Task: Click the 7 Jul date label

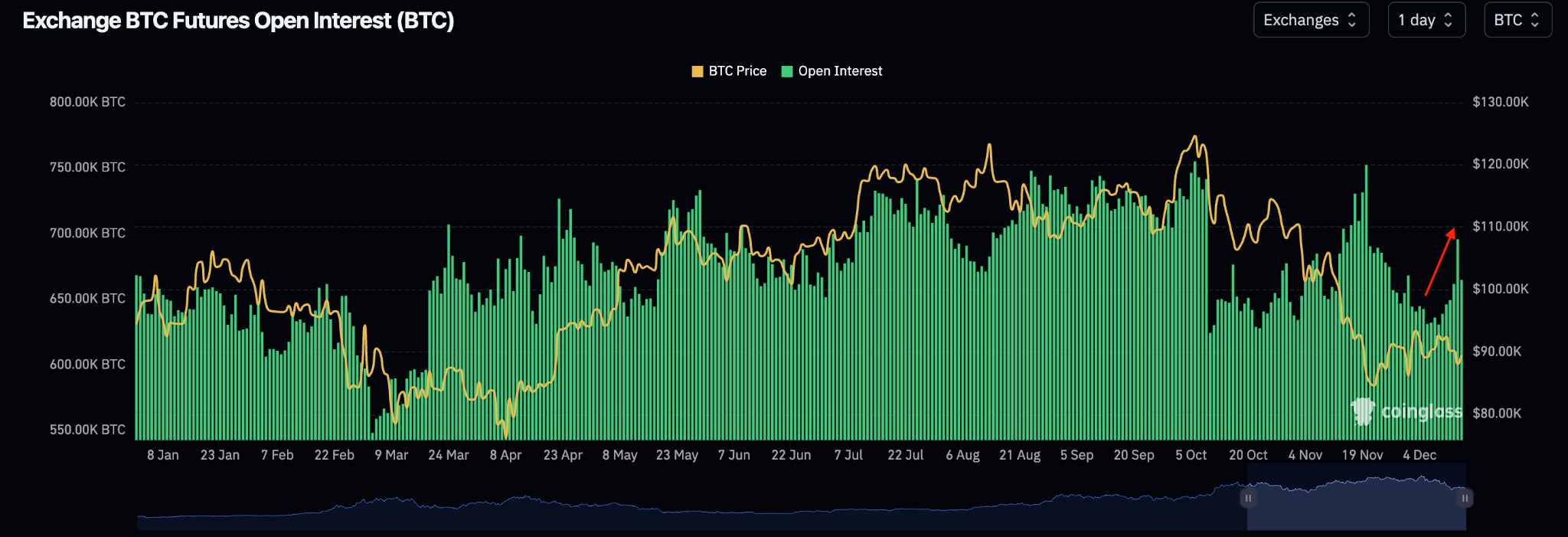Action: pyautogui.click(x=848, y=455)
